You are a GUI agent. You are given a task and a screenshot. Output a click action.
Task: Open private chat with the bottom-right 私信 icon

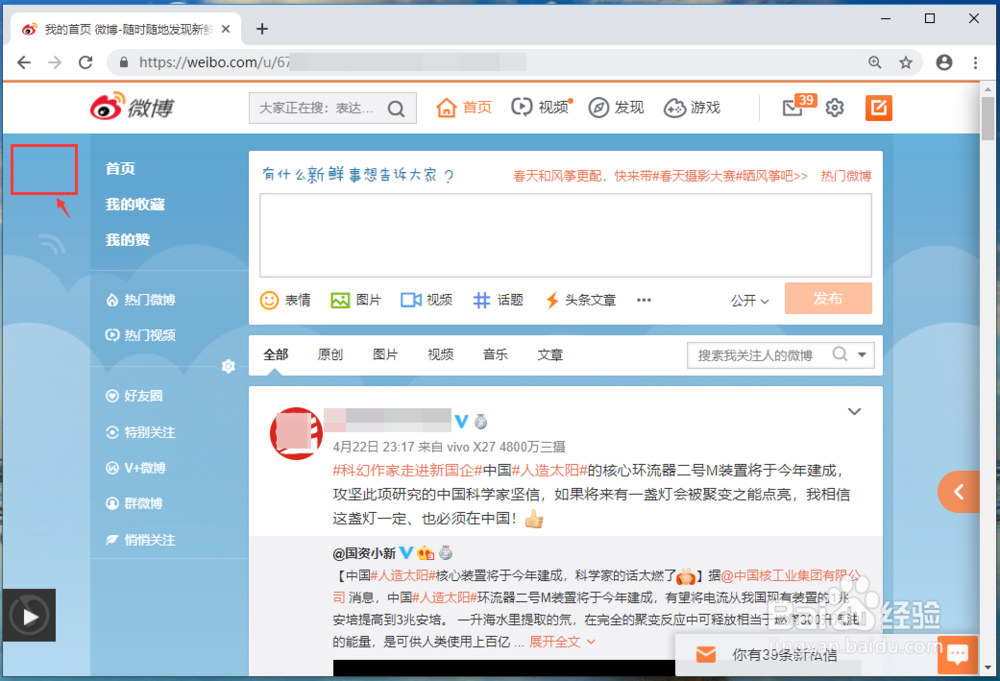tap(957, 654)
